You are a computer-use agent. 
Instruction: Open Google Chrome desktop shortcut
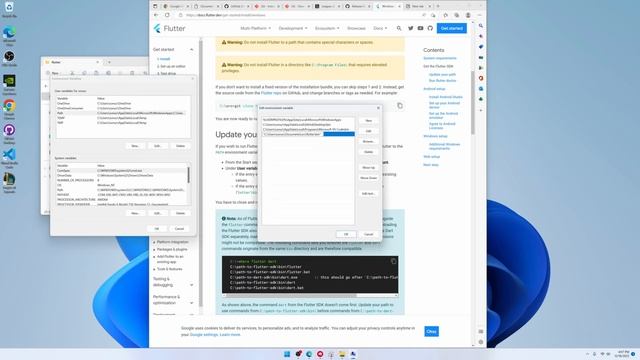(x=9, y=109)
